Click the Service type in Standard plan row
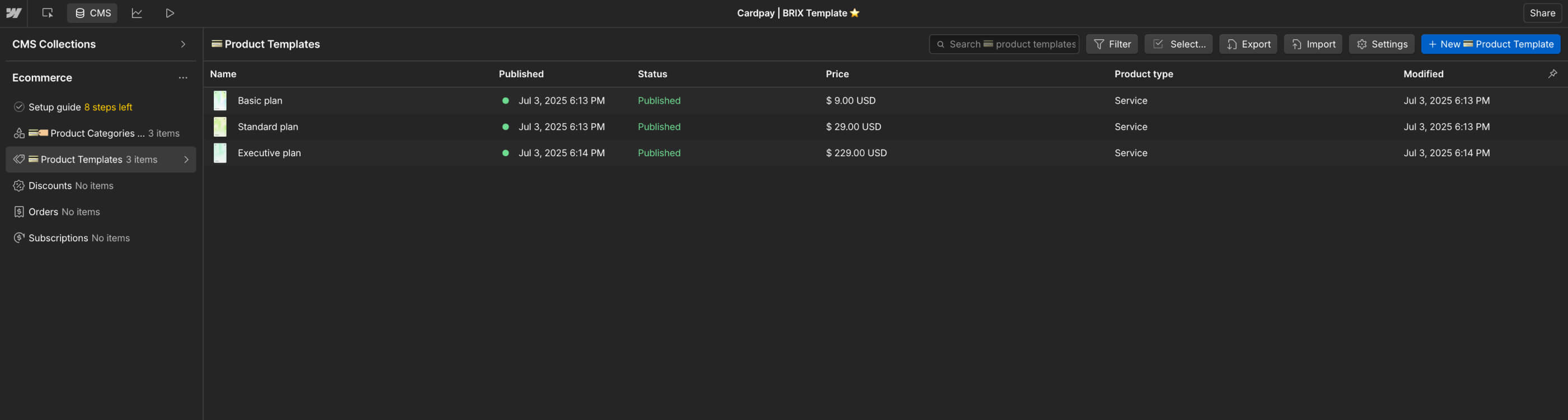The image size is (1568, 420). click(x=1130, y=127)
